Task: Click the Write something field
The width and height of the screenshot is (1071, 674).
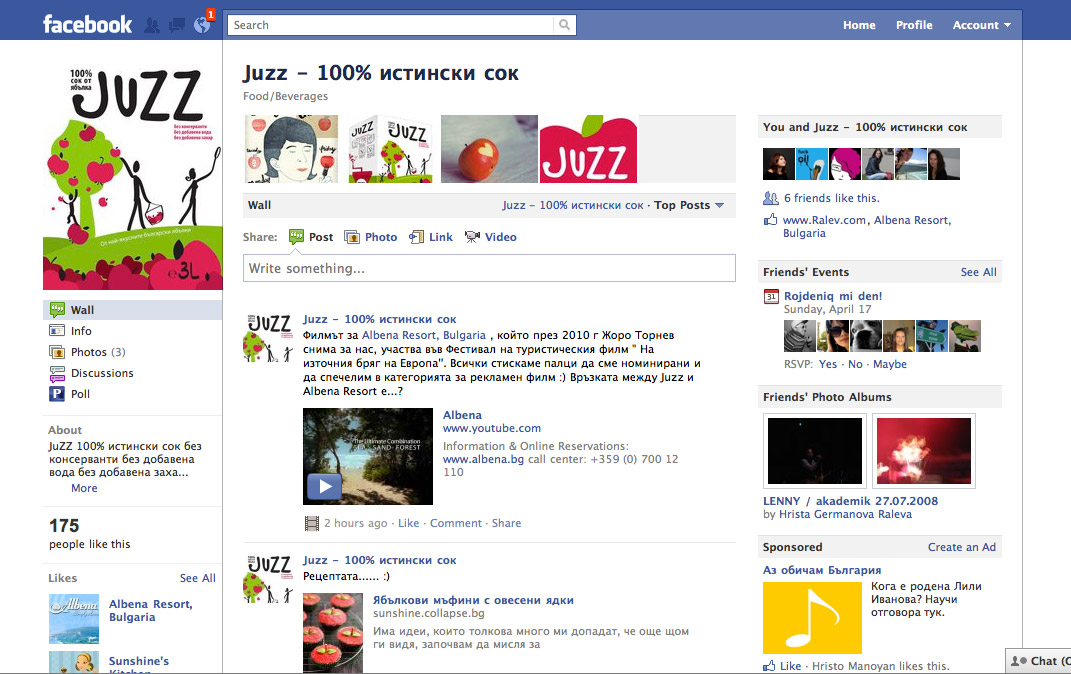Action: coord(489,268)
